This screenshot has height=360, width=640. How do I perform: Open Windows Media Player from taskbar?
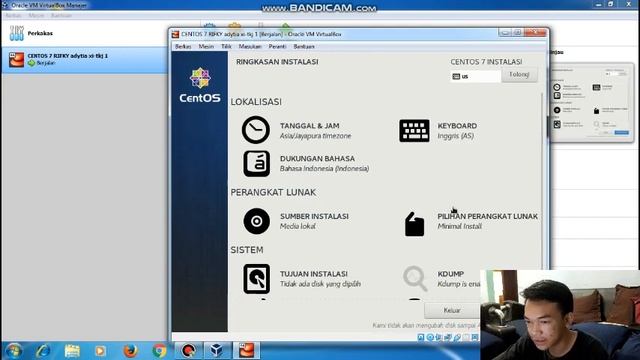tap(100, 351)
